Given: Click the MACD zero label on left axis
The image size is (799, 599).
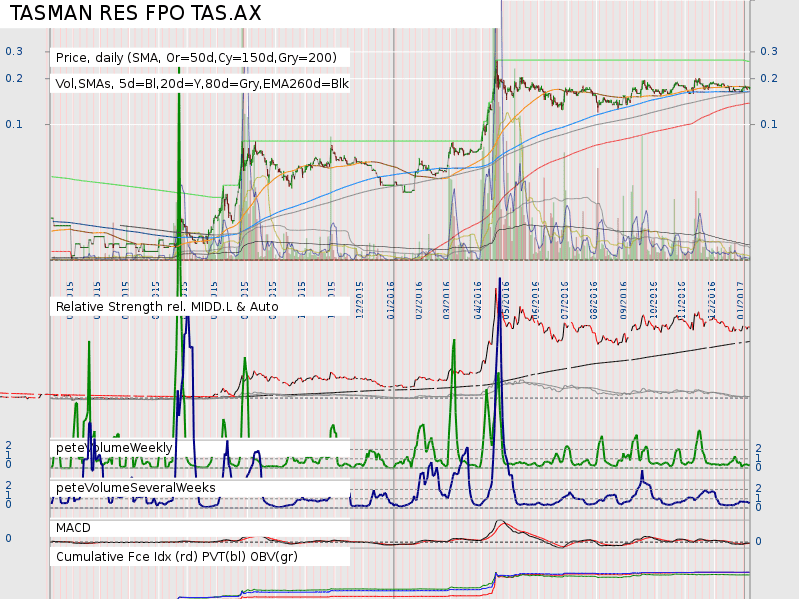Looking at the screenshot, I should (8, 538).
